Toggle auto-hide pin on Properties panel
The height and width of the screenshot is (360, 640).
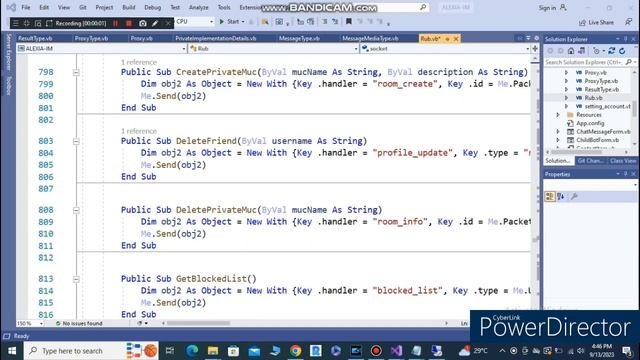click(625, 174)
